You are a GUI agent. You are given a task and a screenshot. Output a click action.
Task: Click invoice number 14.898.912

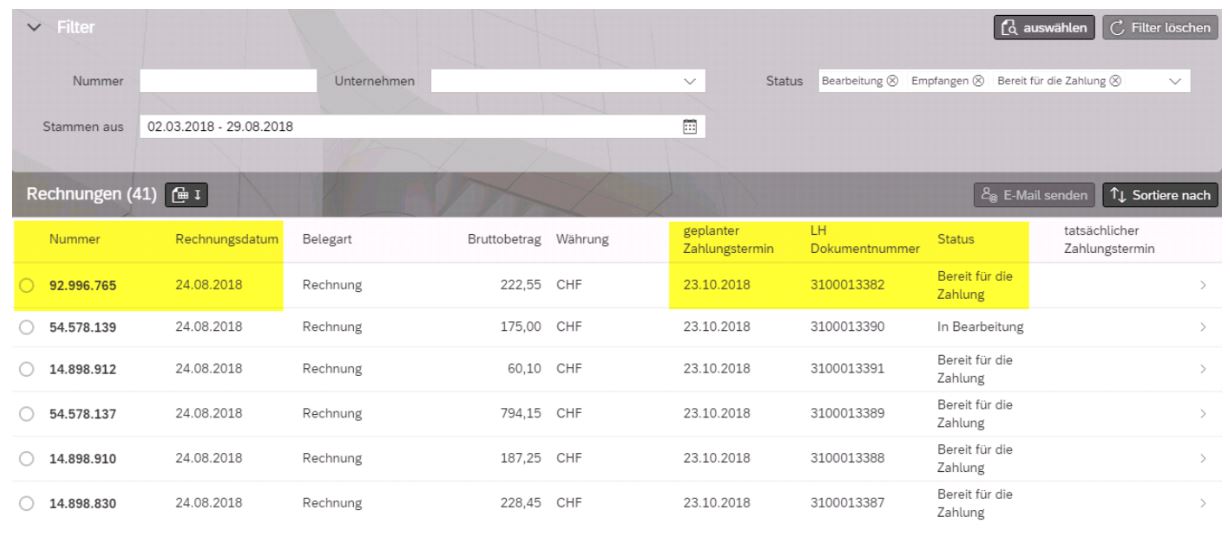coord(83,369)
